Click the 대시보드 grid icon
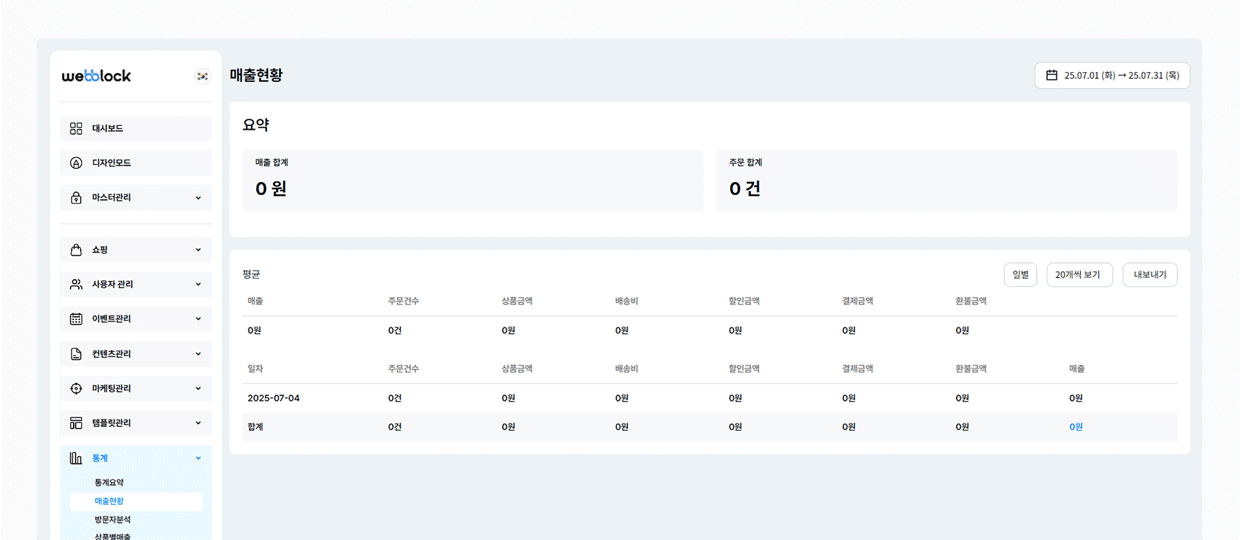 (x=76, y=129)
